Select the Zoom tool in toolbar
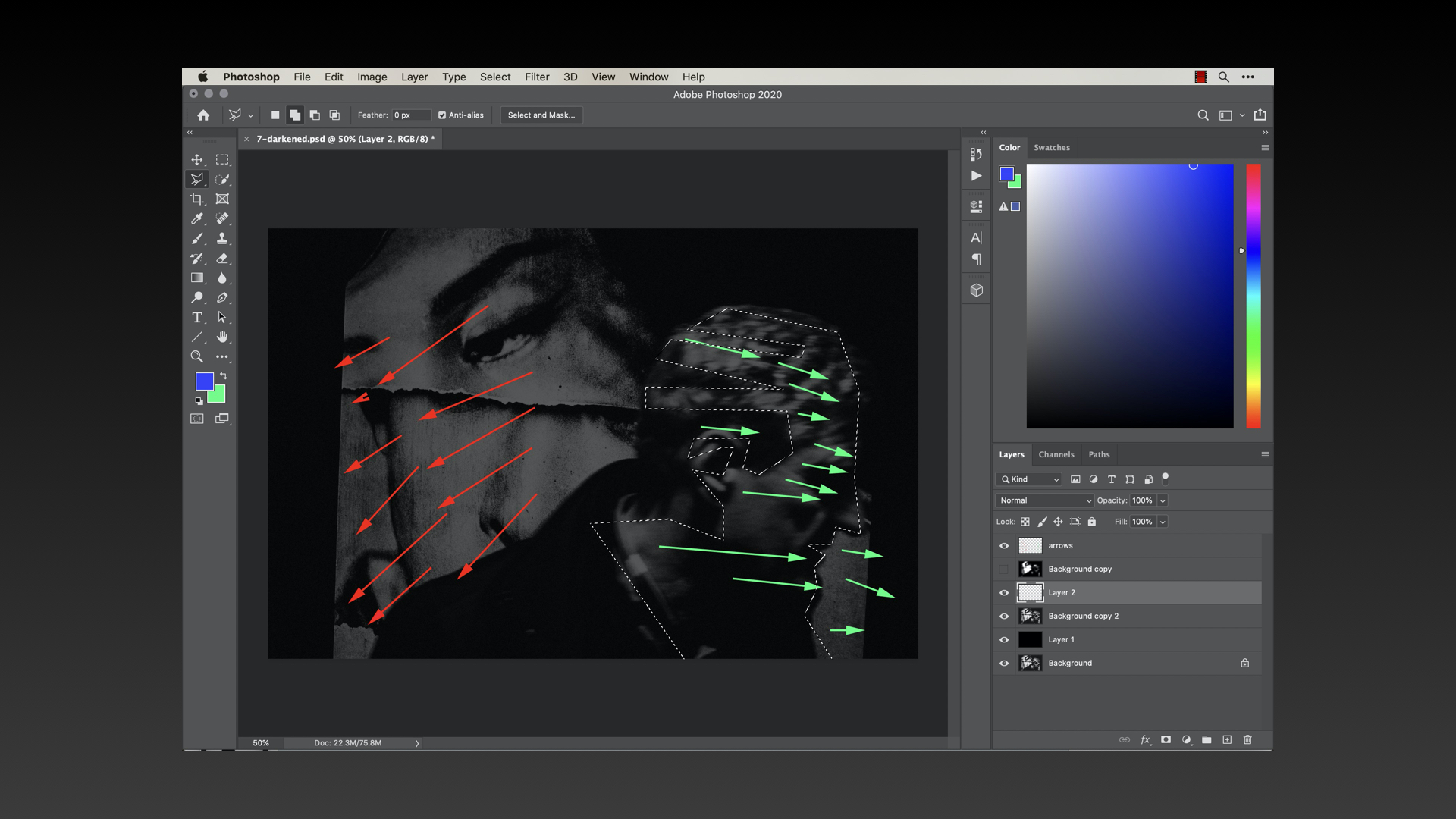This screenshot has height=819, width=1456. point(197,357)
